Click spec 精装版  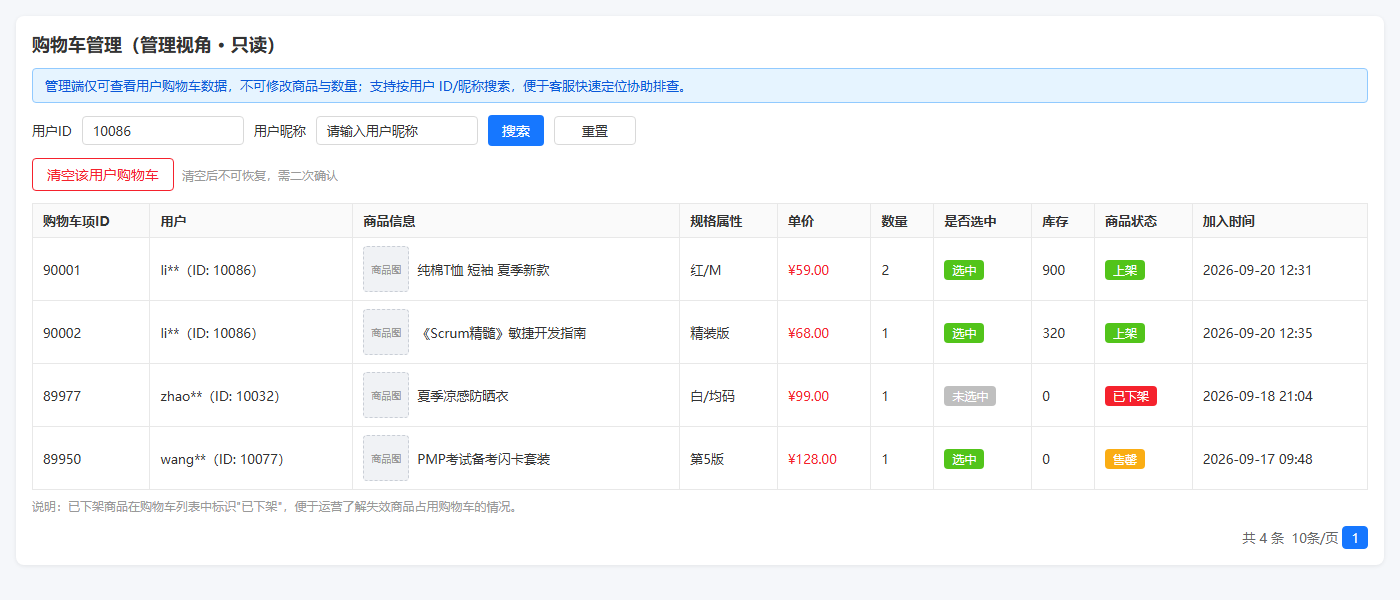pyautogui.click(x=710, y=333)
